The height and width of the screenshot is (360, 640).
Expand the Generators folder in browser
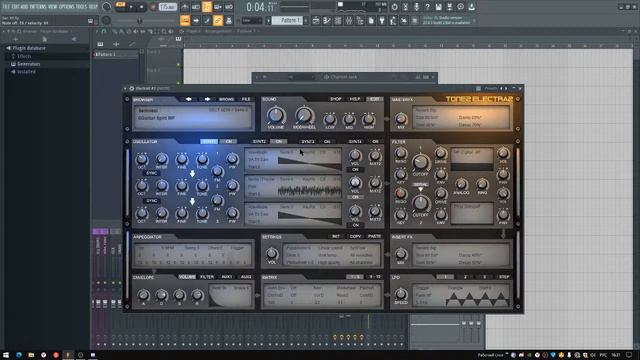[28, 64]
